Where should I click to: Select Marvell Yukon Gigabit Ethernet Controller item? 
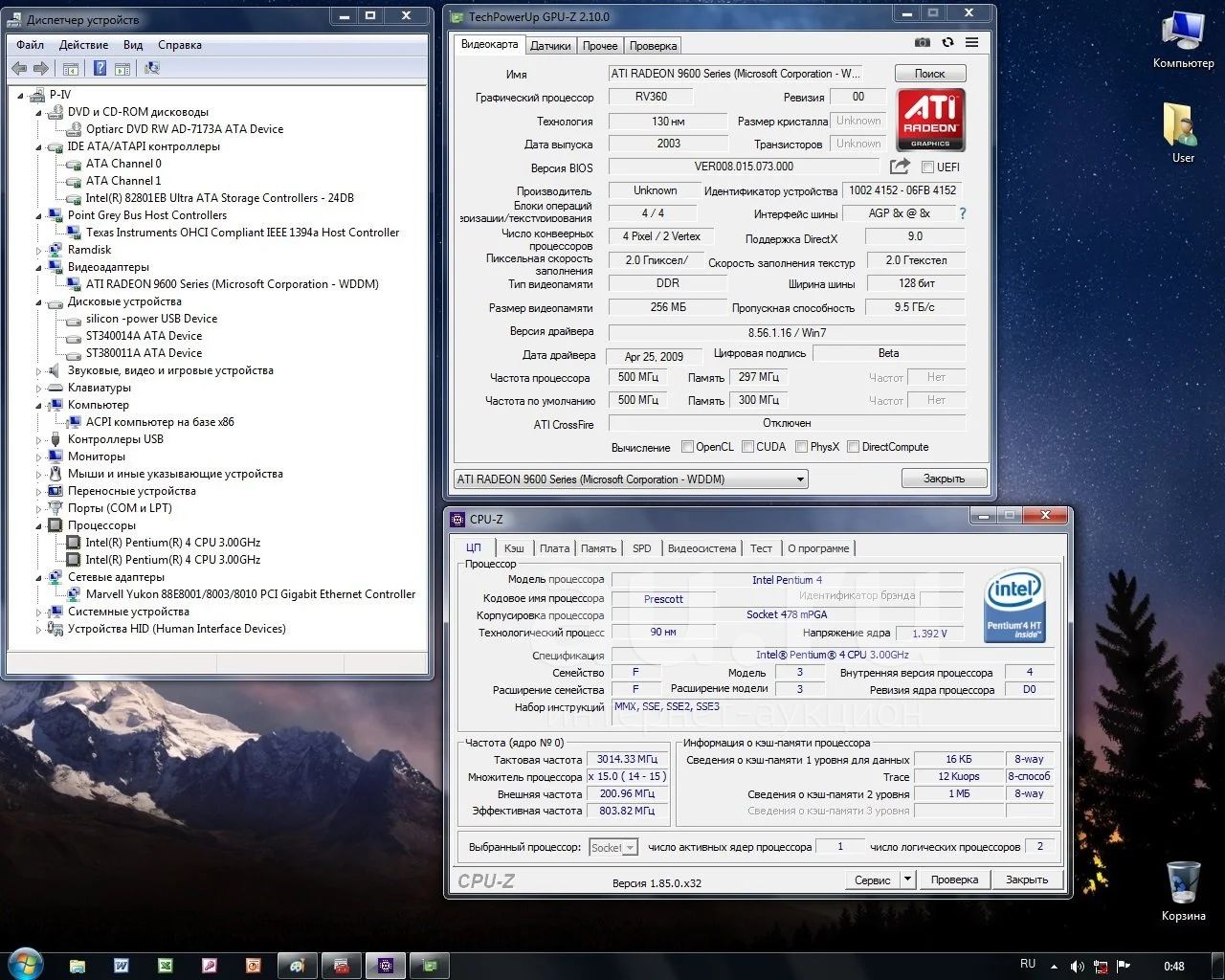(251, 594)
